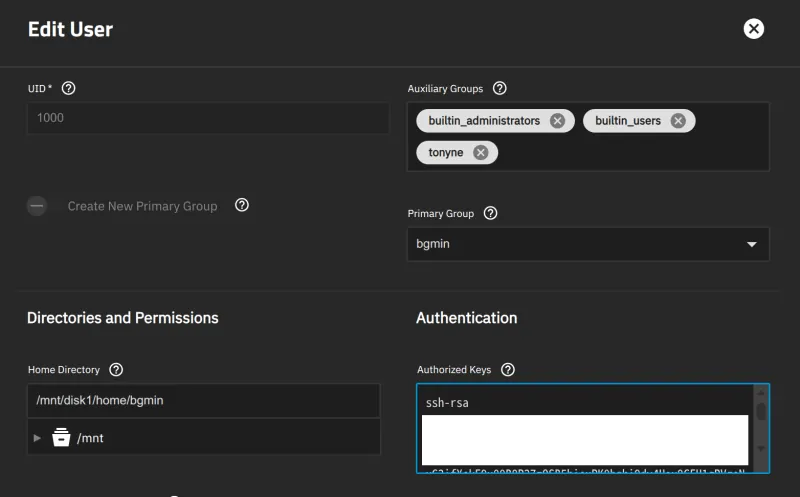800x497 pixels.
Task: Click the tonyne chip label
Action: pos(445,153)
